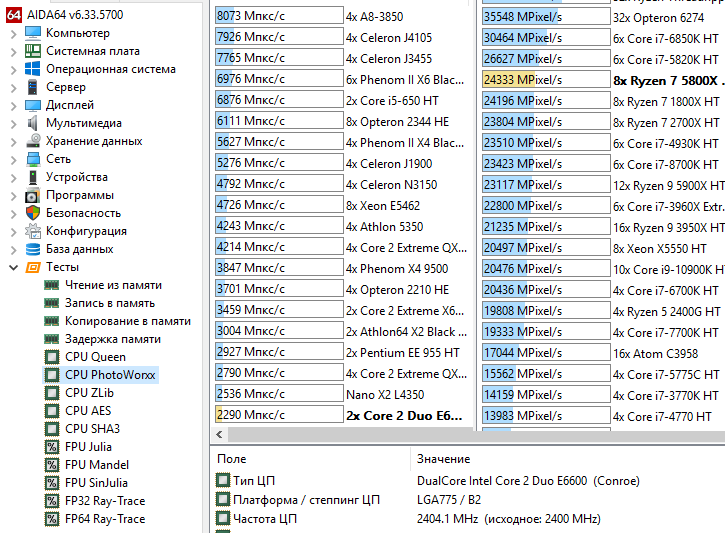Image resolution: width=725 pixels, height=533 pixels.
Task: Click the 13983 MPixel/s result bar
Action: coord(546,416)
